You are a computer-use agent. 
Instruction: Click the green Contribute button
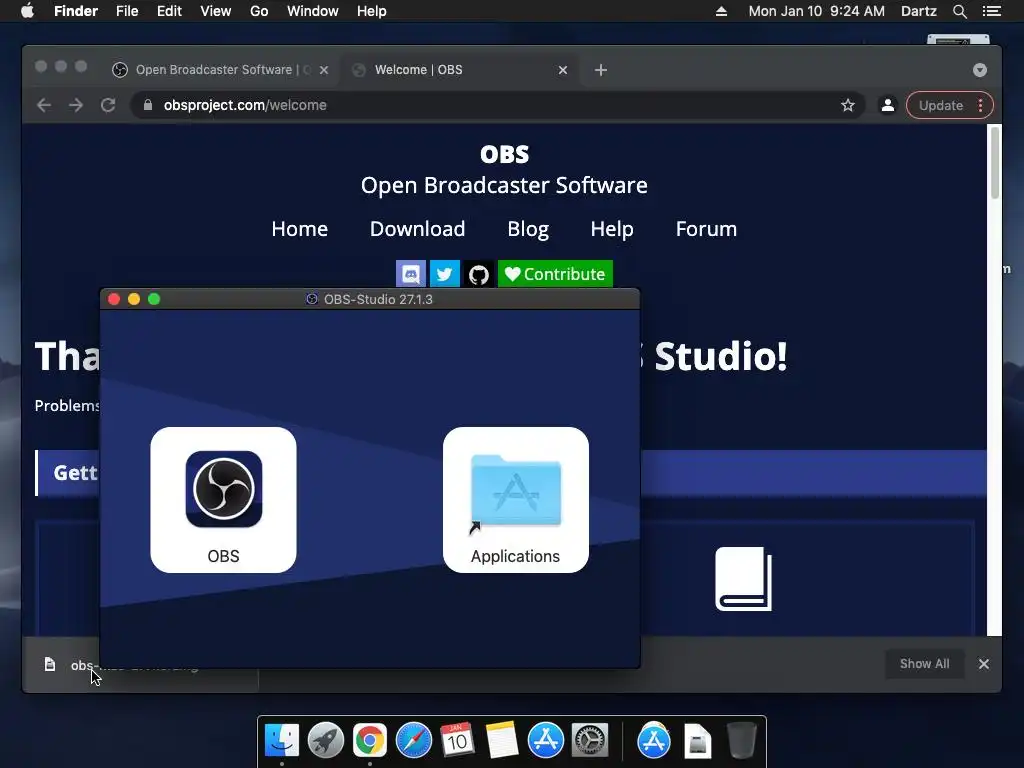(x=555, y=274)
